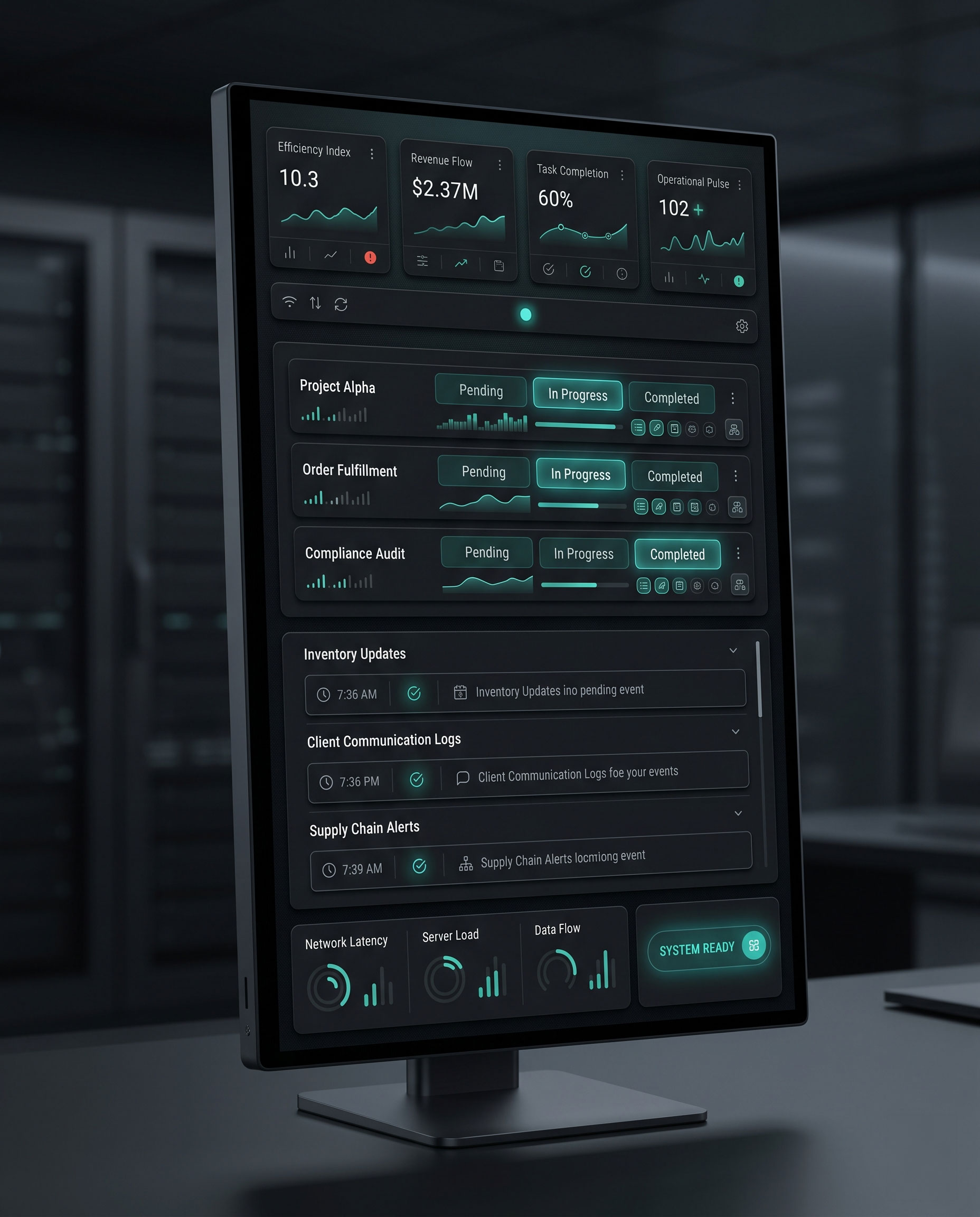Open the Task Completion three-dot menu

tap(622, 176)
